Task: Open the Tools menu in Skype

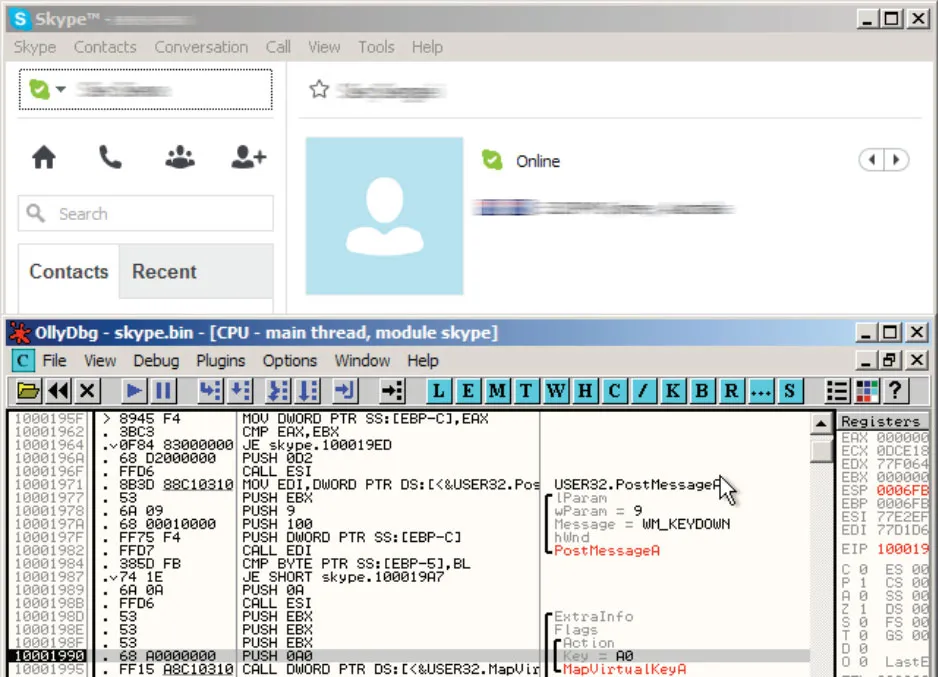Action: coord(376,47)
